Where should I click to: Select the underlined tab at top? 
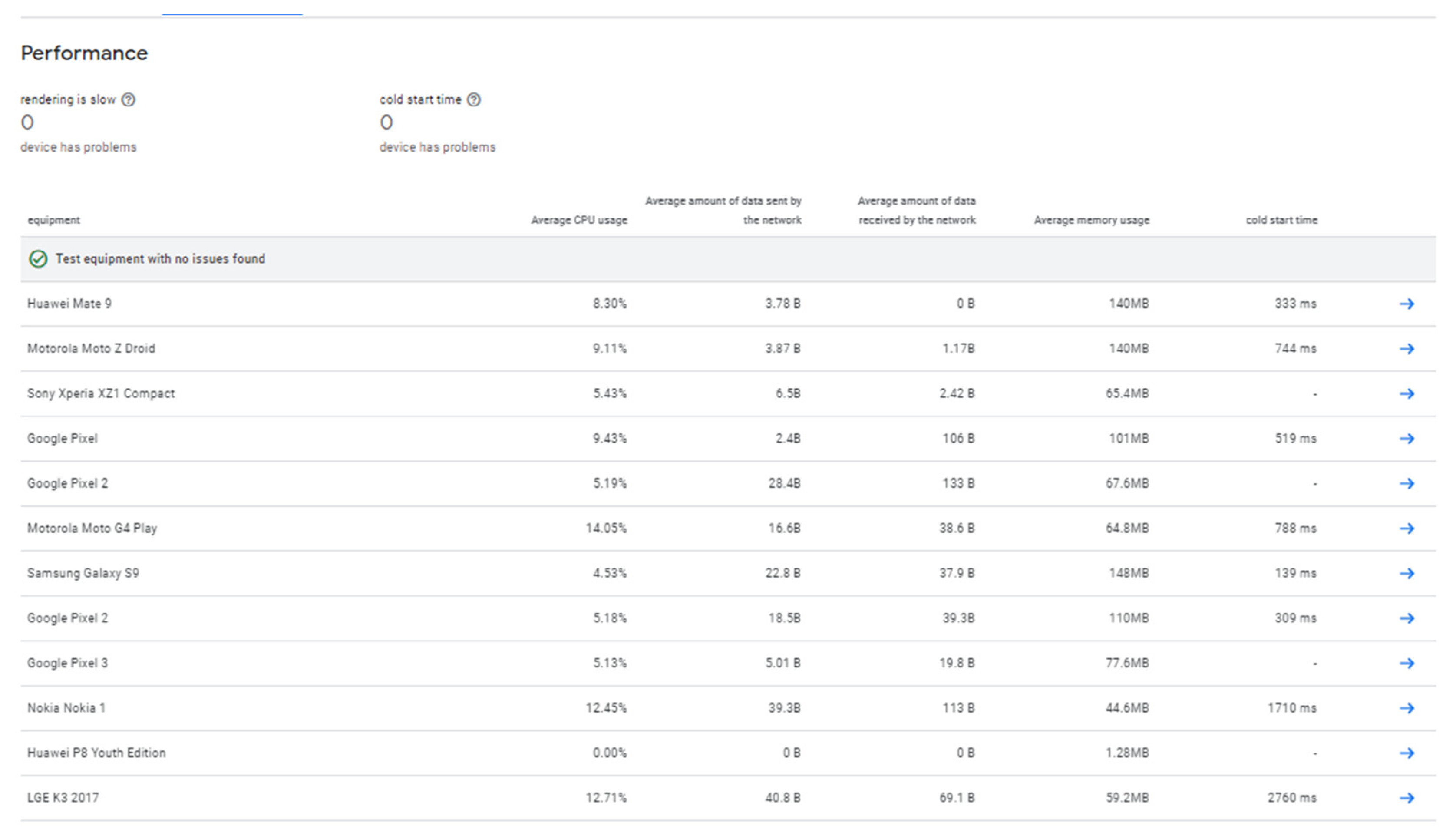click(x=231, y=8)
